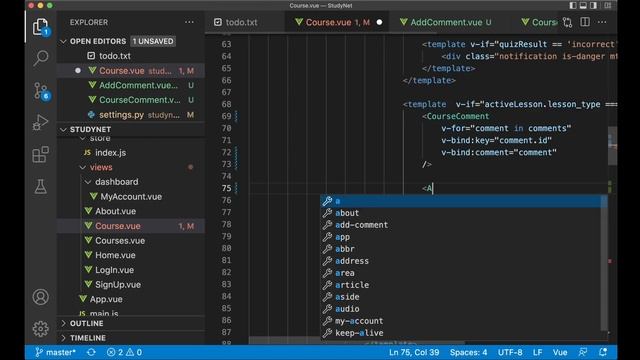Click synchronize changes icon in status bar
This screenshot has width=640, height=360.
click(x=91, y=352)
